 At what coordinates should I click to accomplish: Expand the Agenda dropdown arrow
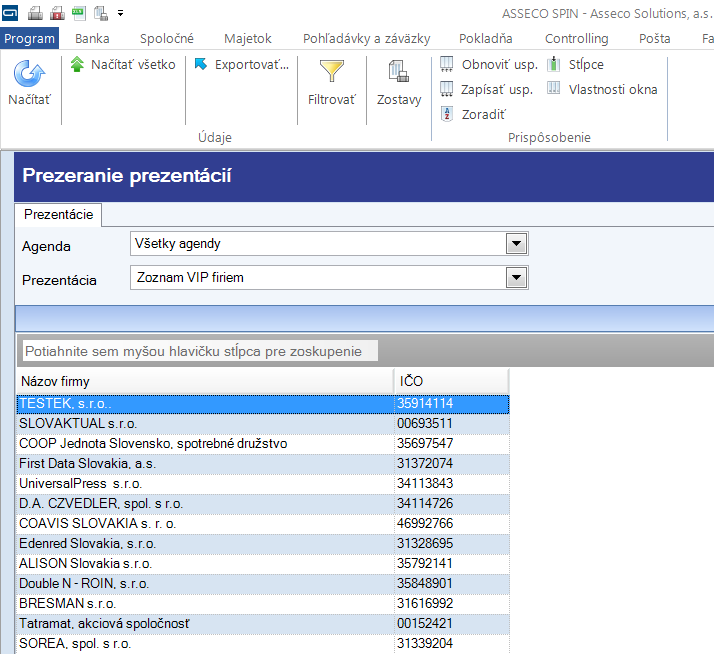[x=516, y=244]
